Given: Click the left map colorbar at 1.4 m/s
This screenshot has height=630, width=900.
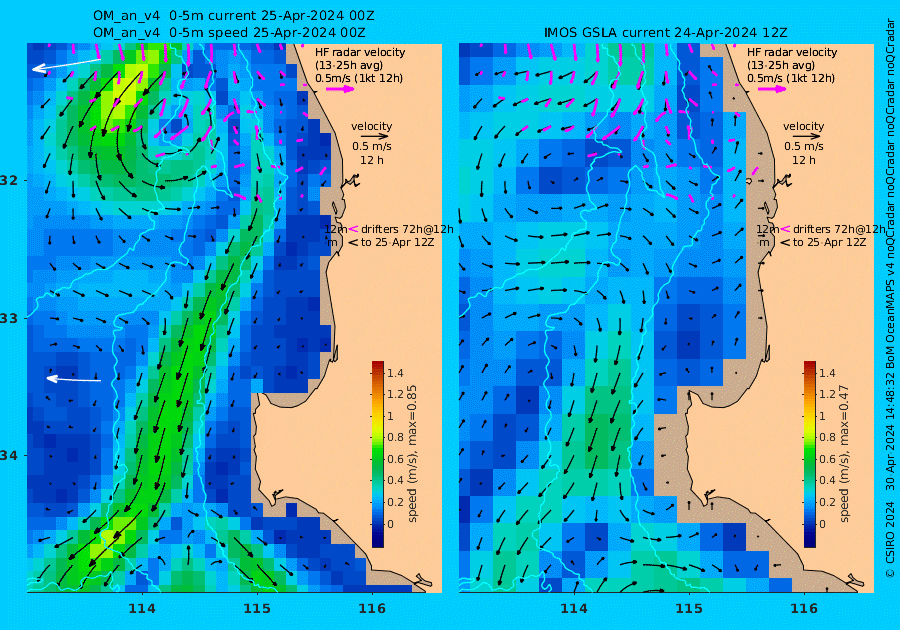Looking at the screenshot, I should pyautogui.click(x=378, y=374).
